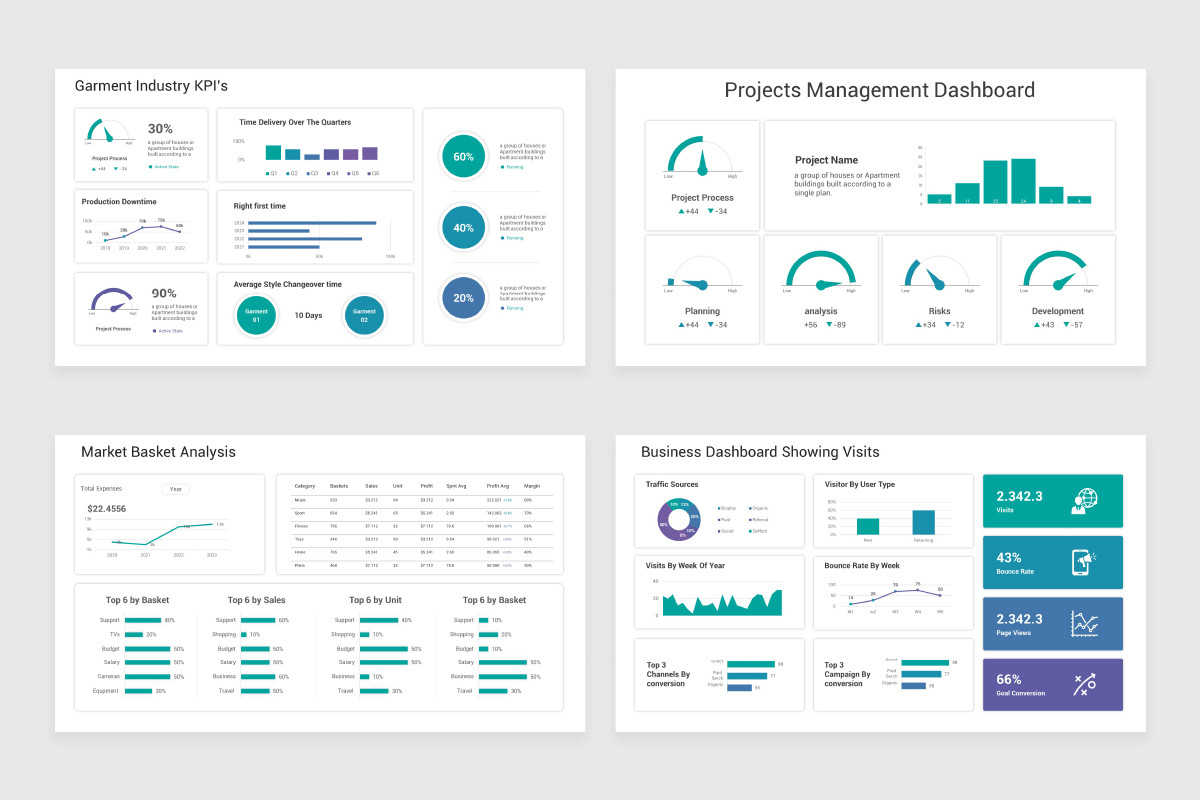Toggle the Display legend entry in Traffic Sources
The height and width of the screenshot is (800, 1200).
(x=726, y=508)
